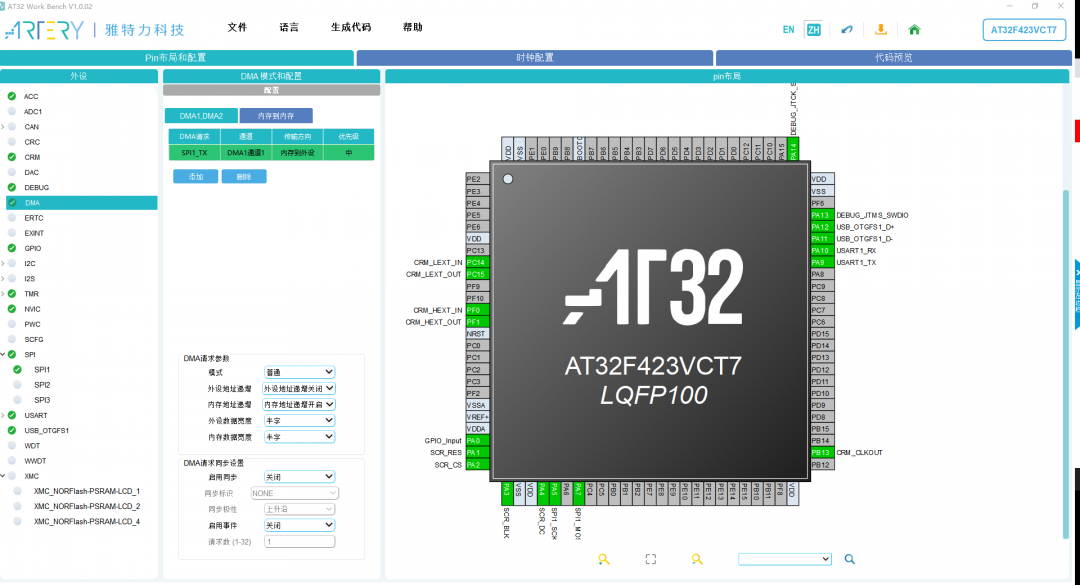
Task: Click the fit-to-view frame icon
Action: (650, 559)
